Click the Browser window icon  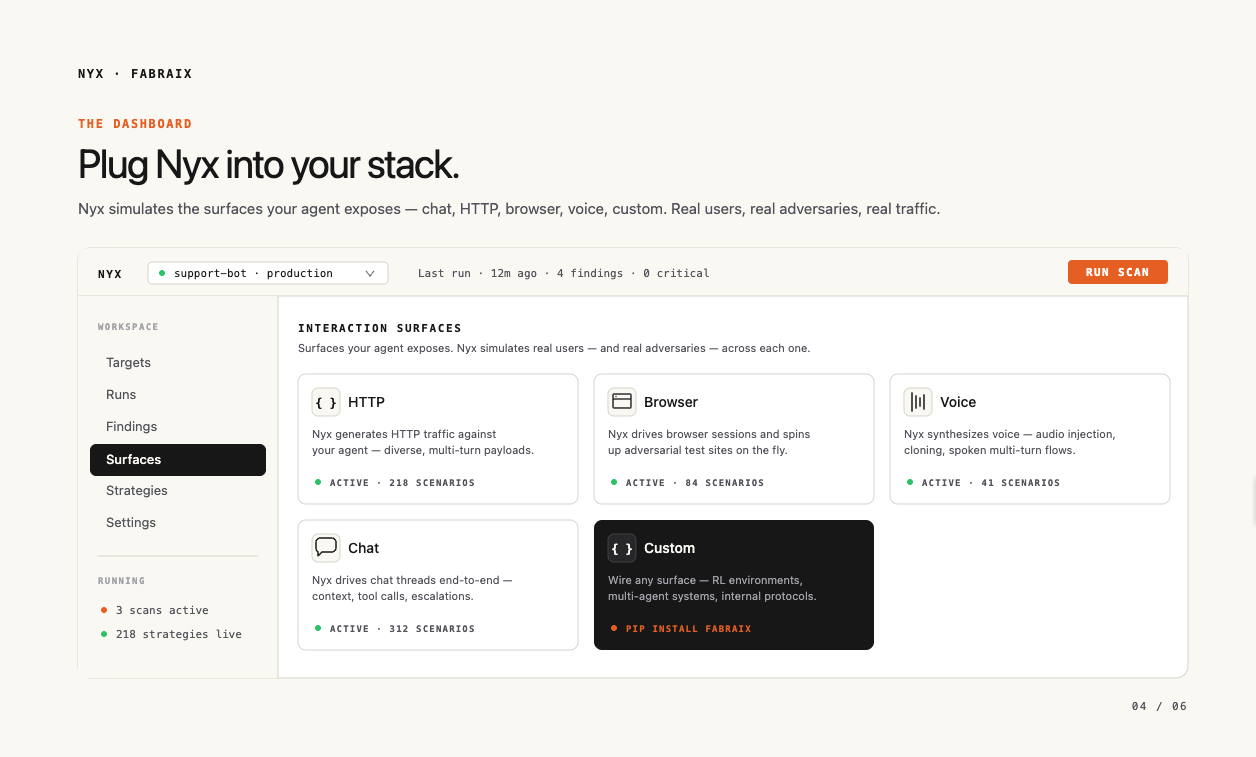click(x=622, y=402)
